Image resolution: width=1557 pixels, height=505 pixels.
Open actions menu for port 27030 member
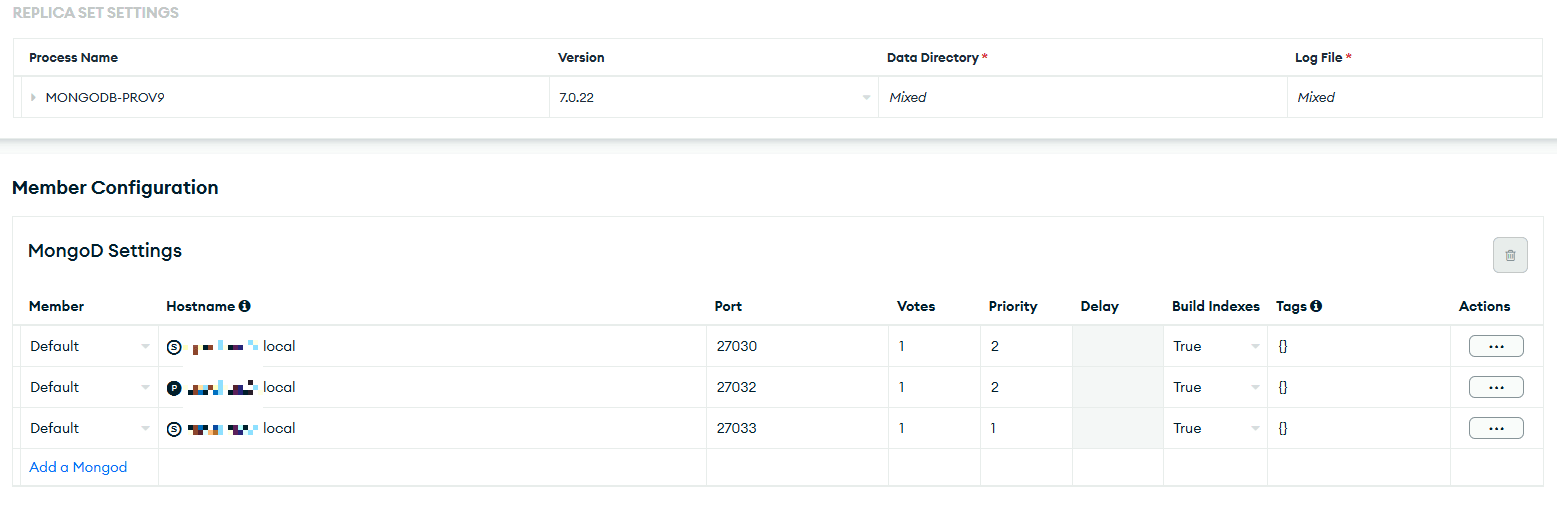[x=1495, y=346]
